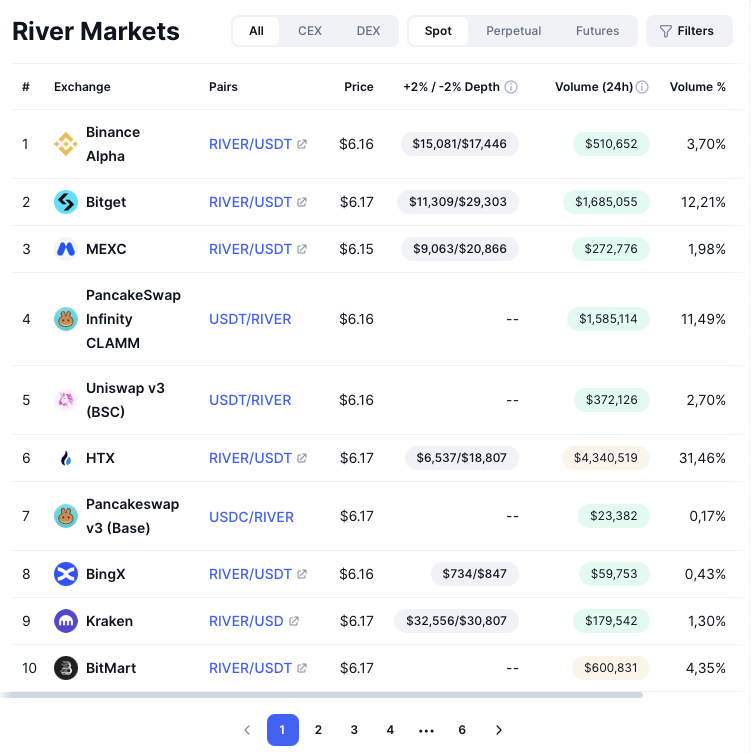This screenshot has height=754, width=751.
Task: Switch to the CEX tab
Action: (x=310, y=31)
